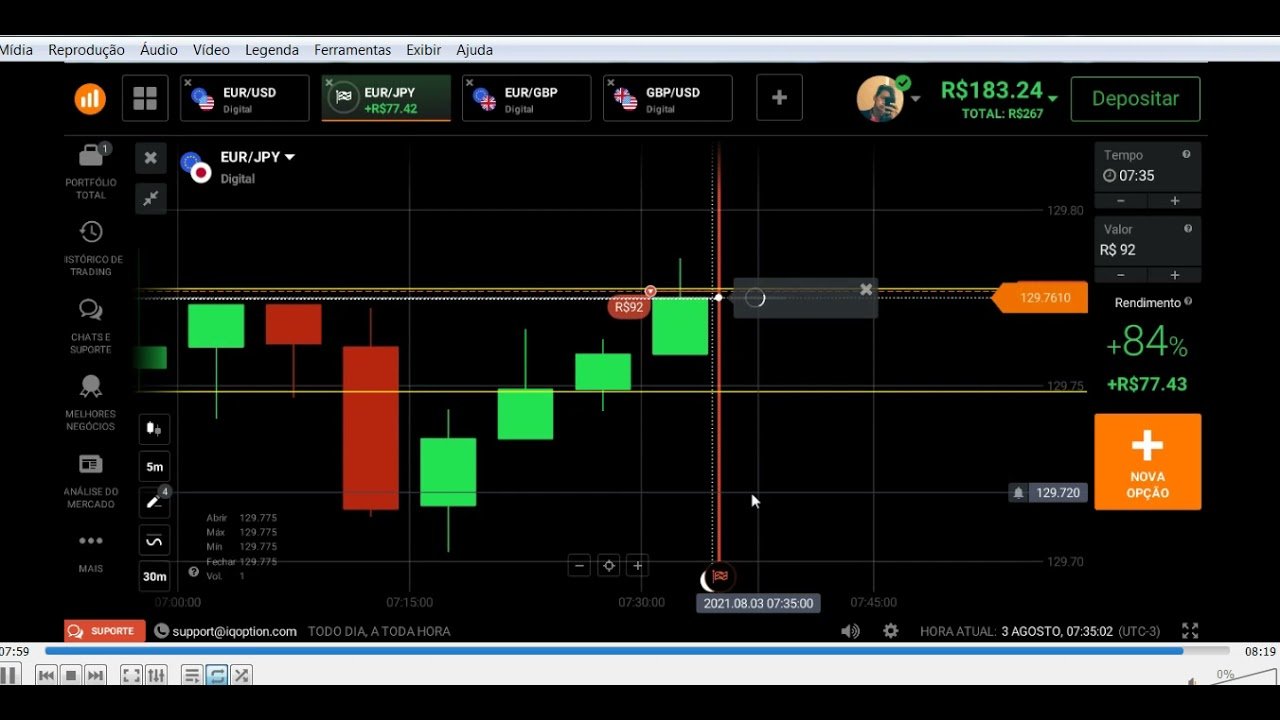Open Análise do Mercado sidebar icon
Screen dimensions: 1280x720
91,465
